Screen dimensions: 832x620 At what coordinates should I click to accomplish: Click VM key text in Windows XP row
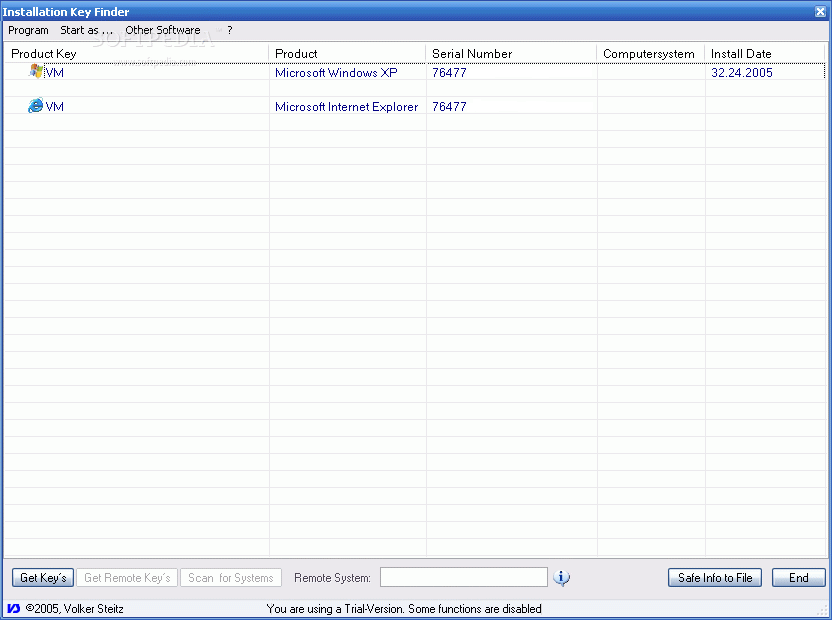click(55, 73)
